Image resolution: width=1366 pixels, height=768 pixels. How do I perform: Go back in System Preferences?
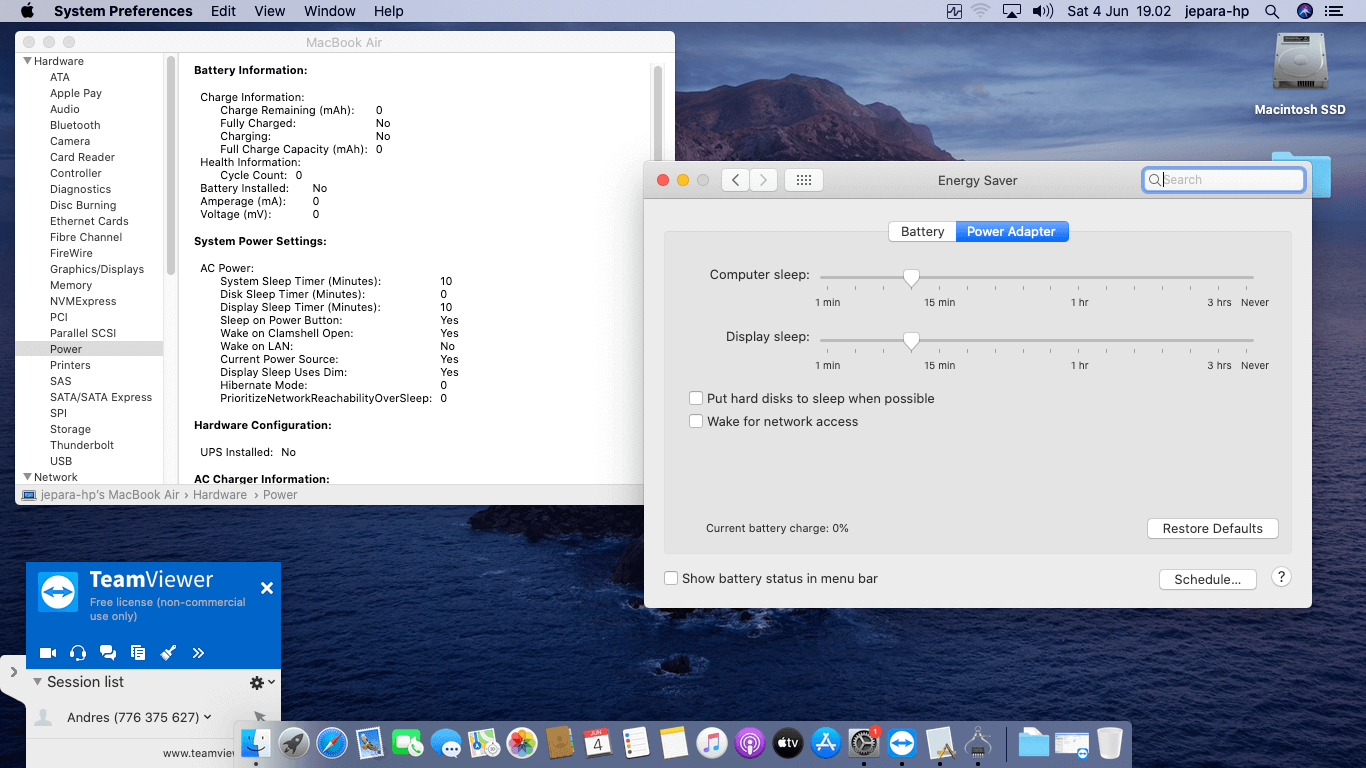click(x=735, y=180)
